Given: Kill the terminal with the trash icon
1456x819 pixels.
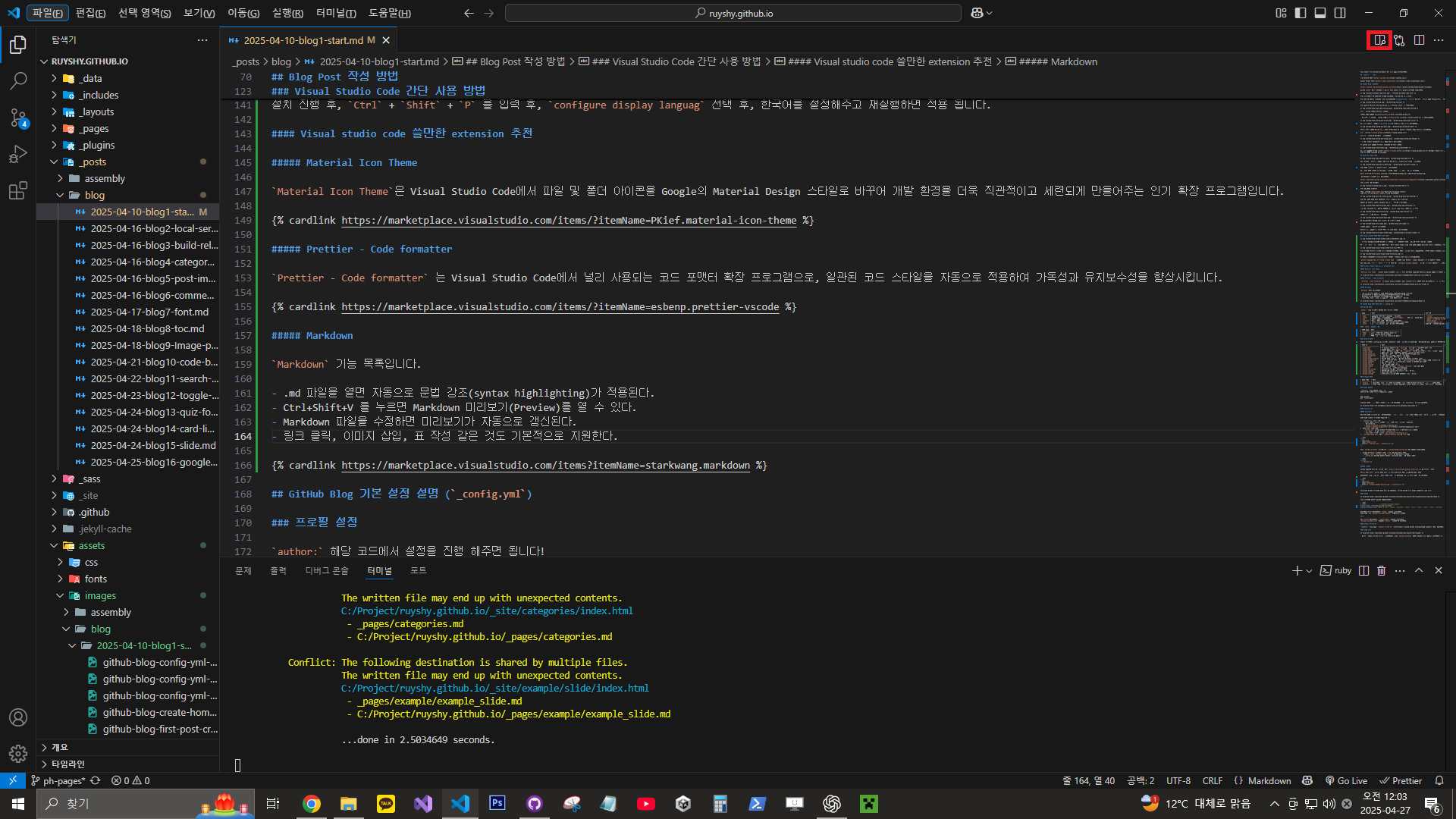Looking at the screenshot, I should coord(1380,570).
